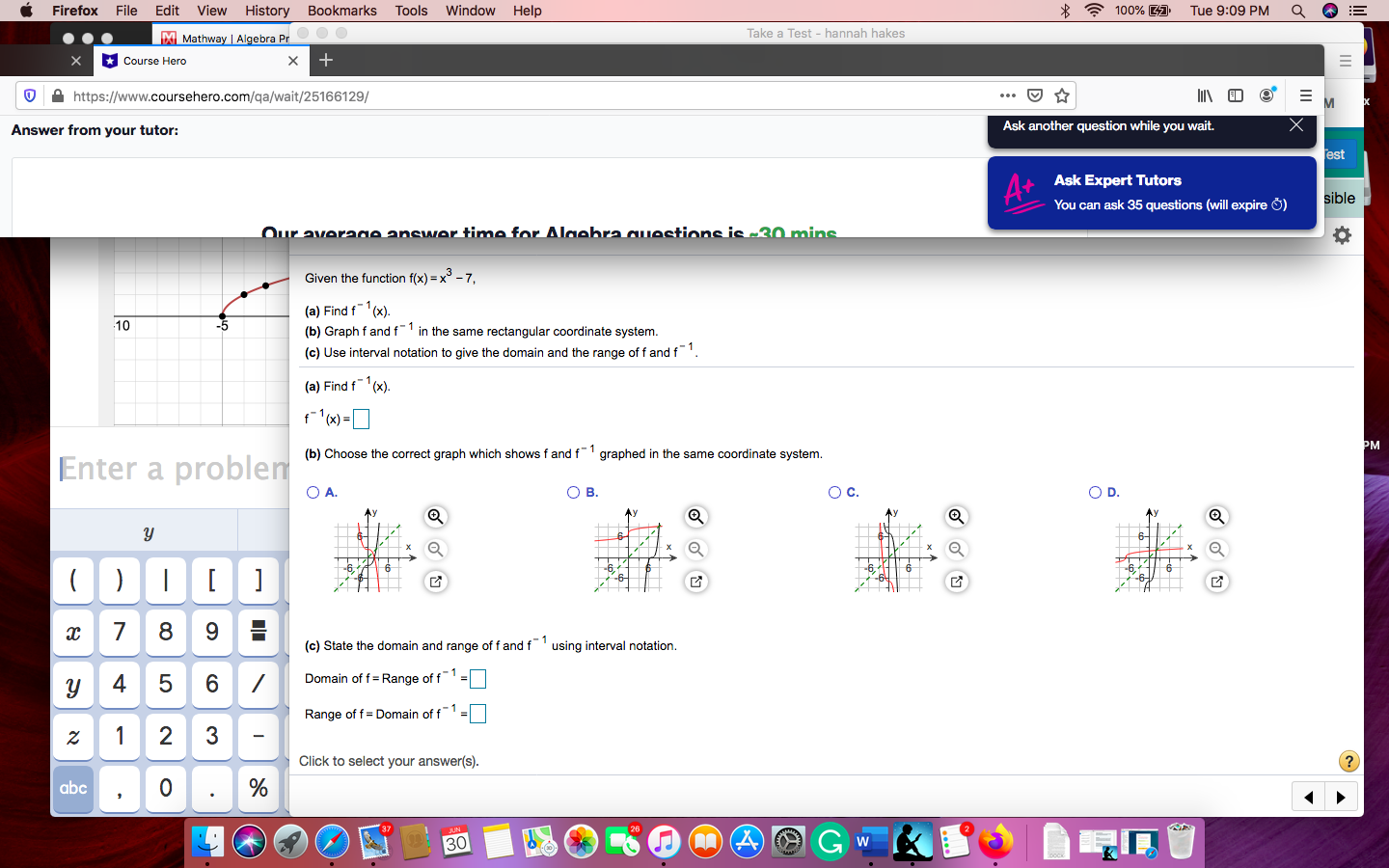Switch to the Mathway Algebra tab

[221, 37]
